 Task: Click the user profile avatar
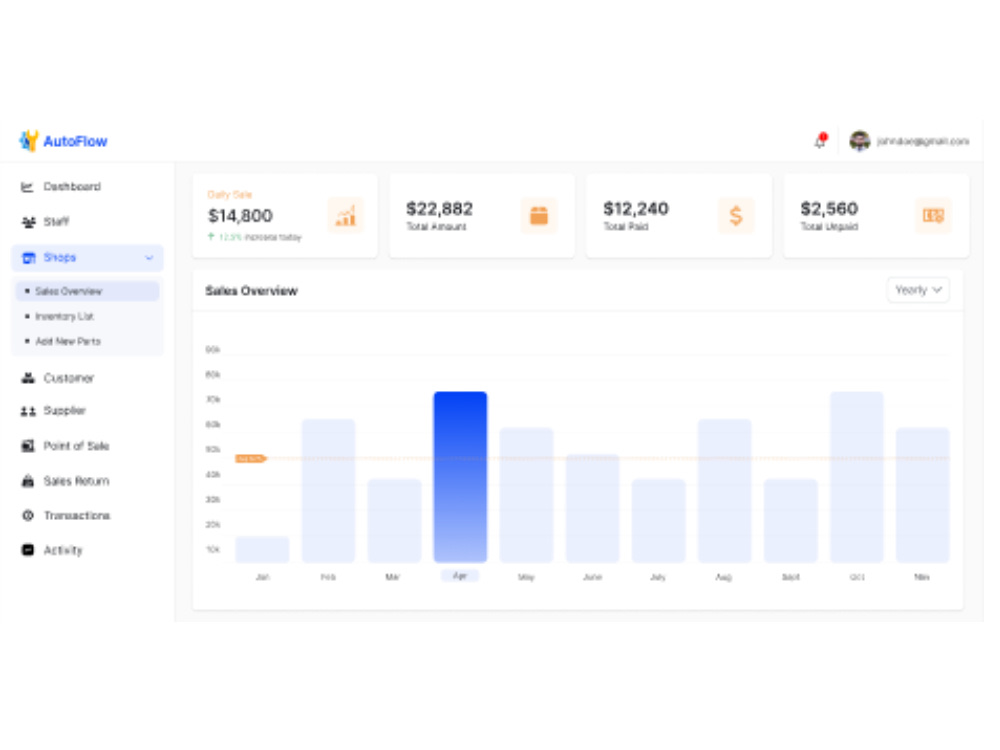(x=860, y=141)
